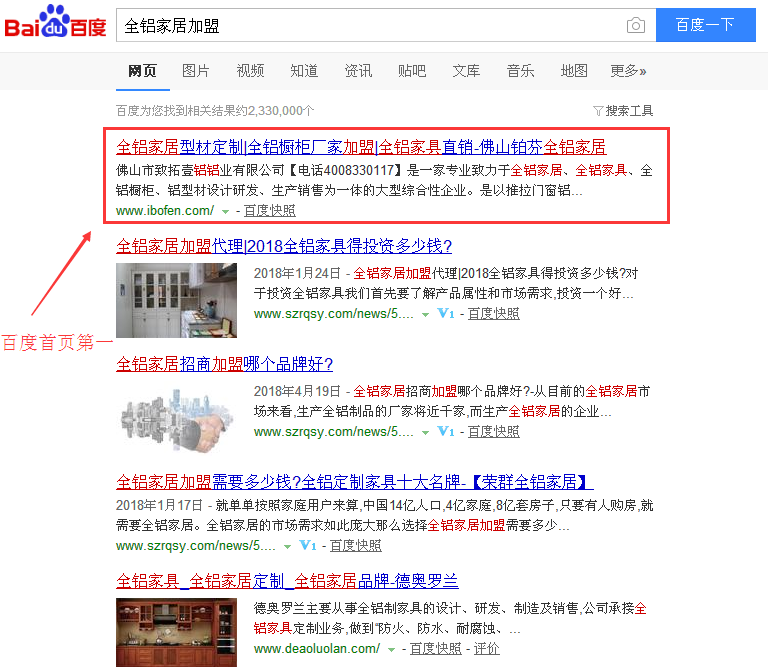Click the camera image search icon
This screenshot has width=768, height=667.
[635, 25]
